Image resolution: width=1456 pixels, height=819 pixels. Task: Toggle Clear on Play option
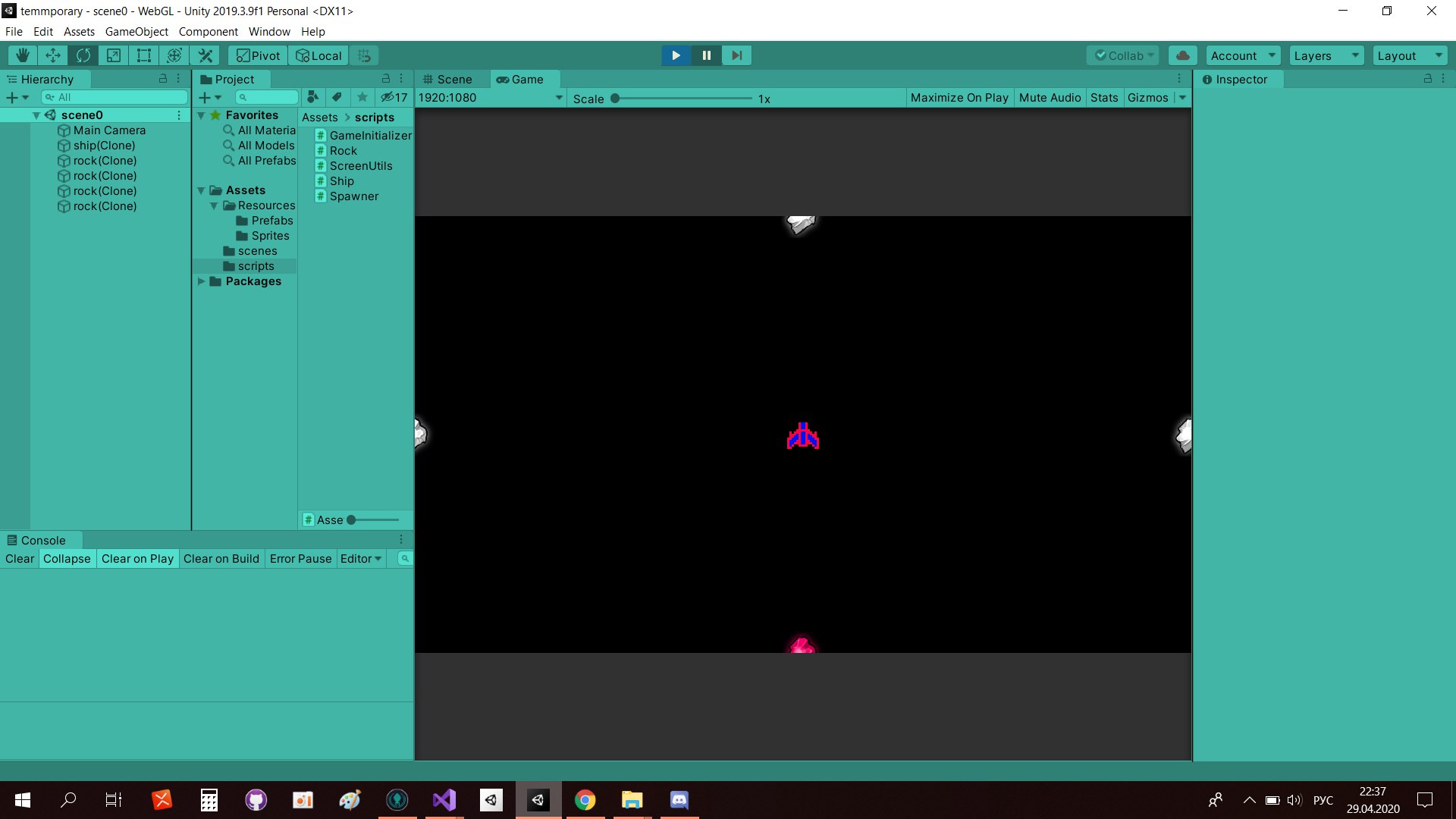tap(137, 559)
